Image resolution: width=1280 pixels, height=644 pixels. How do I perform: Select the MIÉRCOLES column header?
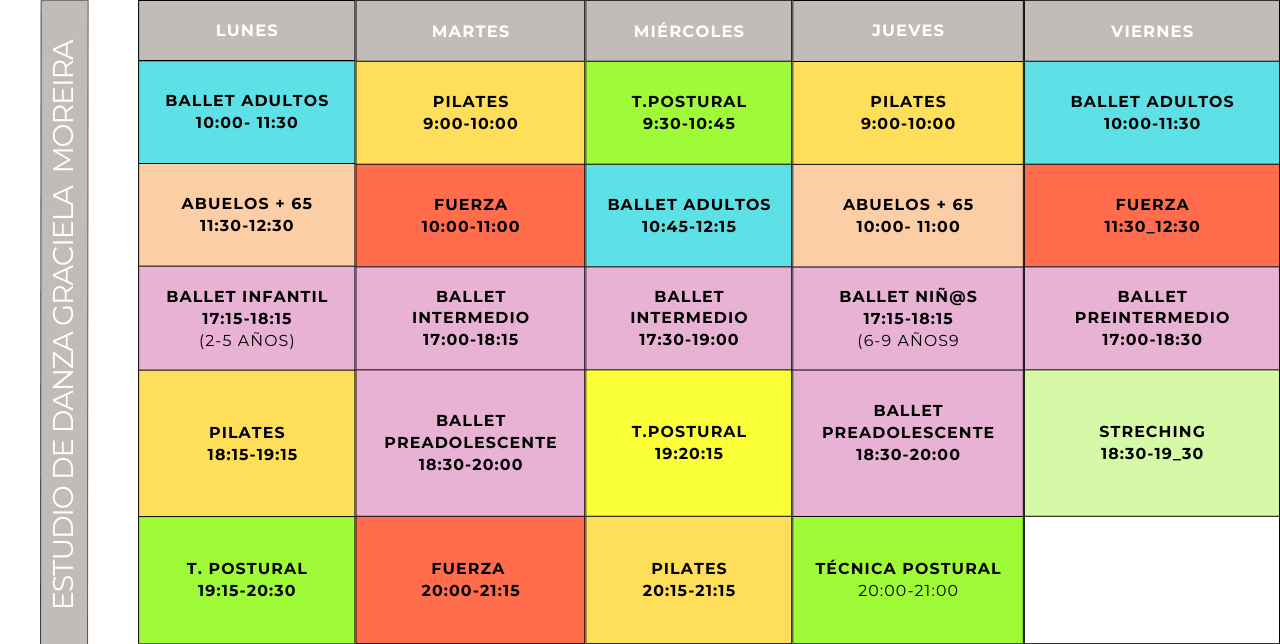(x=689, y=31)
